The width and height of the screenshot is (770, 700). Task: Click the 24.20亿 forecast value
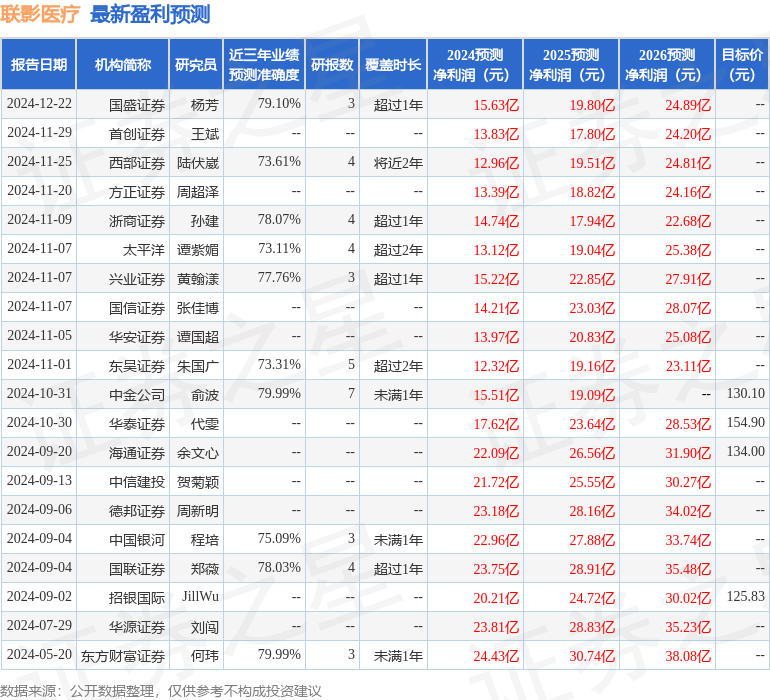tap(688, 134)
